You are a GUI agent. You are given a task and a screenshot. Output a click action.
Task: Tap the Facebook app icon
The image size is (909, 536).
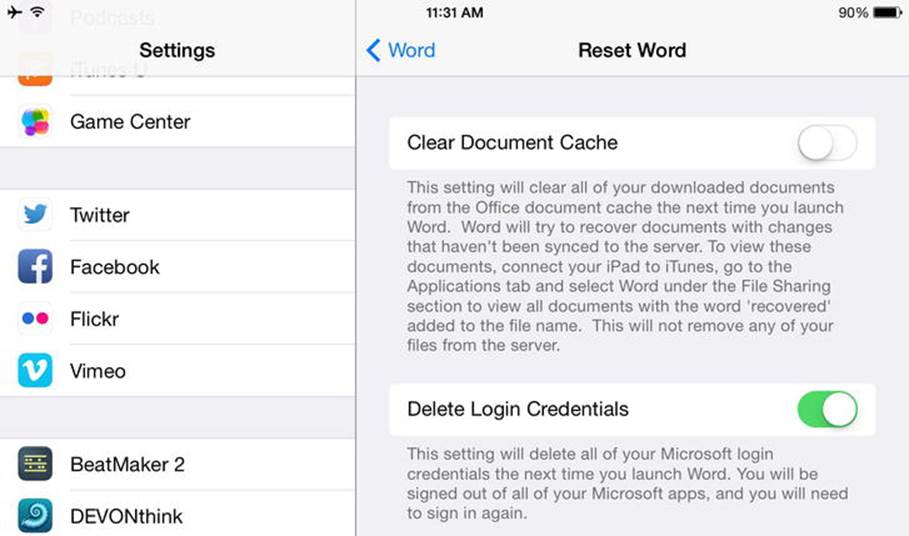35,267
